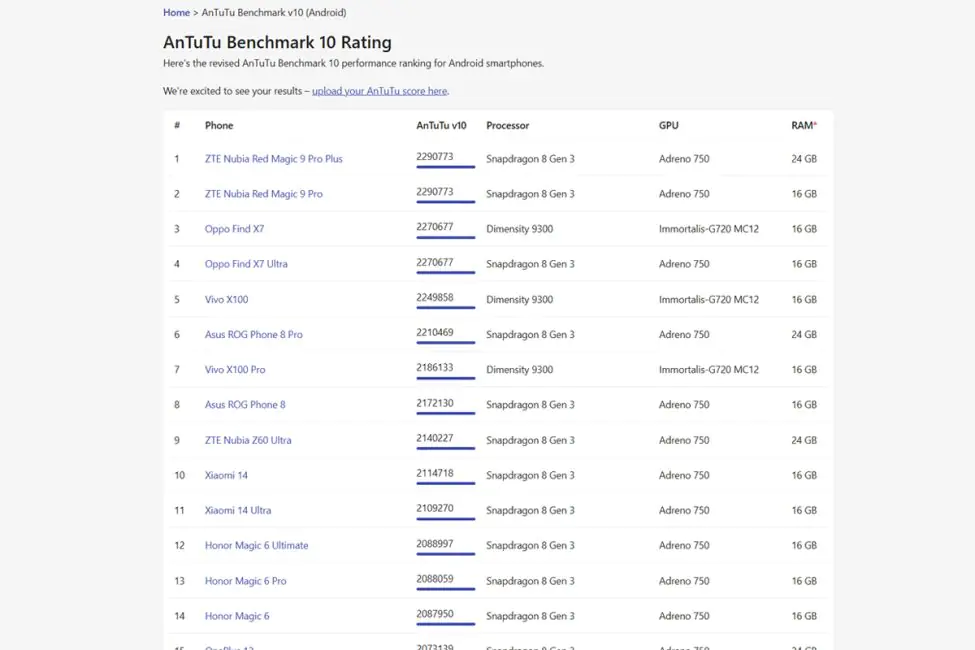The image size is (975, 650).
Task: Select score 2290773 in Red Magic 9 Pro Plus row
Action: pyautogui.click(x=435, y=157)
